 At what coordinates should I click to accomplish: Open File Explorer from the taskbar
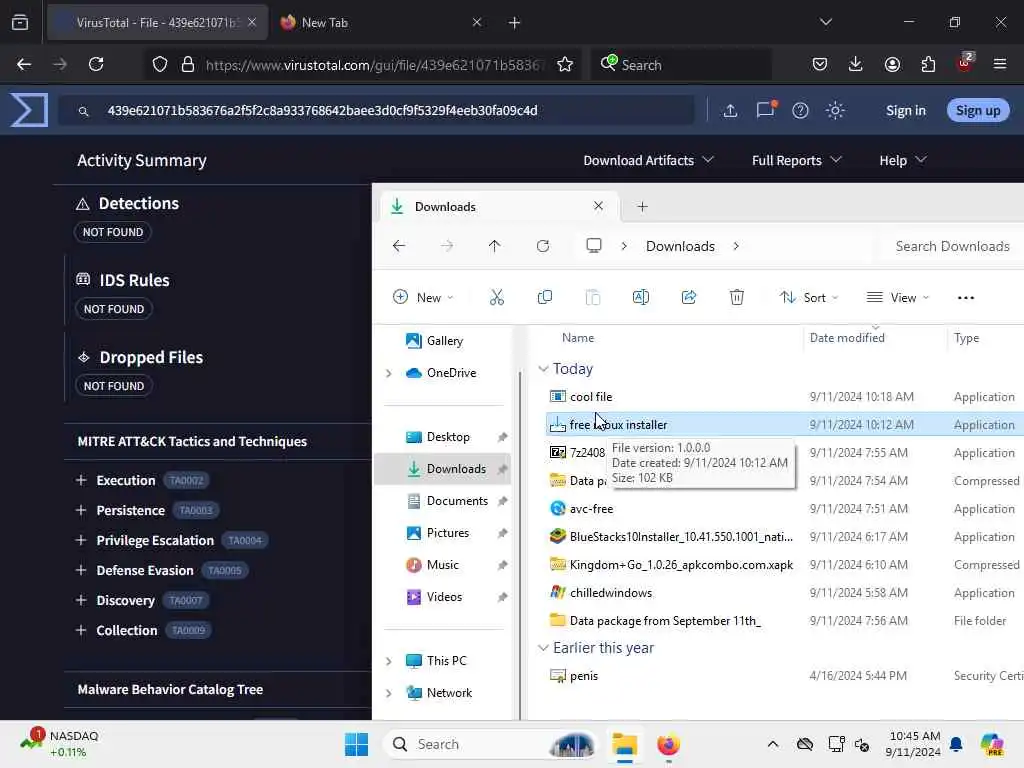click(624, 744)
